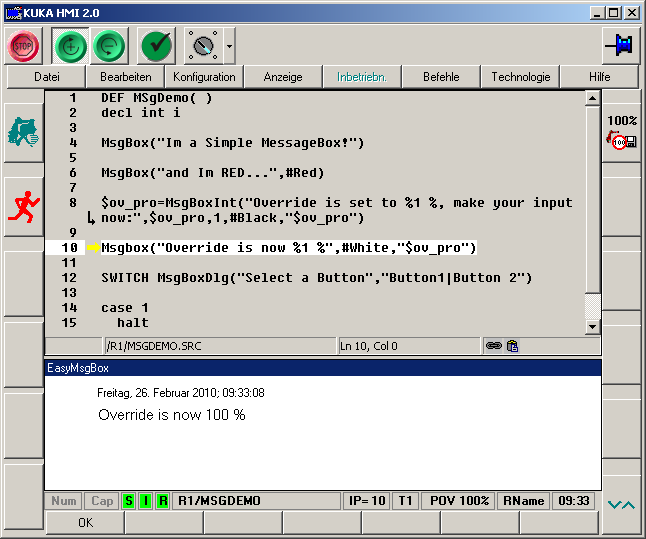Click the mode selector key-switch icon
646x539 pixels.
coord(204,45)
